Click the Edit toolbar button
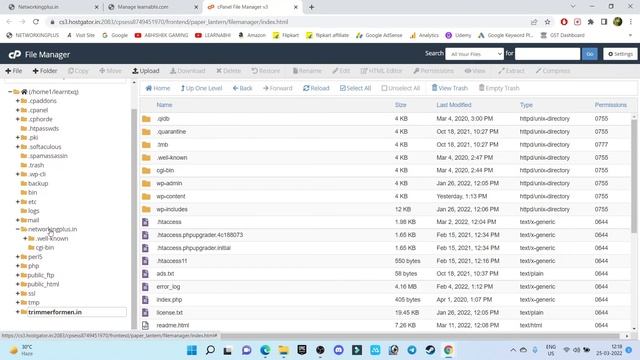Image resolution: width=640 pixels, height=360 pixels. tap(341, 71)
